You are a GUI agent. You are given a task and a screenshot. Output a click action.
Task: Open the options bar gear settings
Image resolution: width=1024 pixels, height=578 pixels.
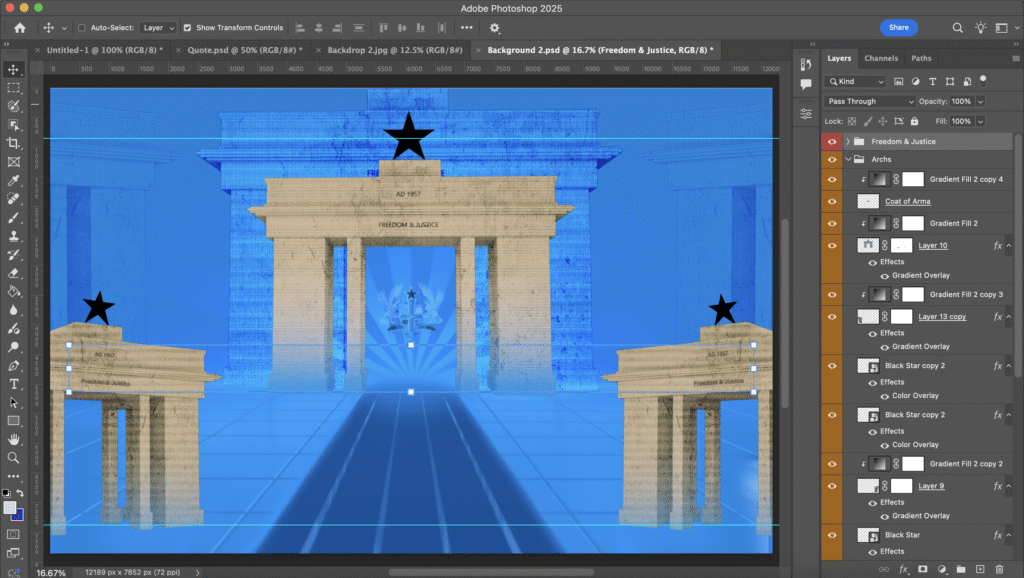click(x=494, y=28)
